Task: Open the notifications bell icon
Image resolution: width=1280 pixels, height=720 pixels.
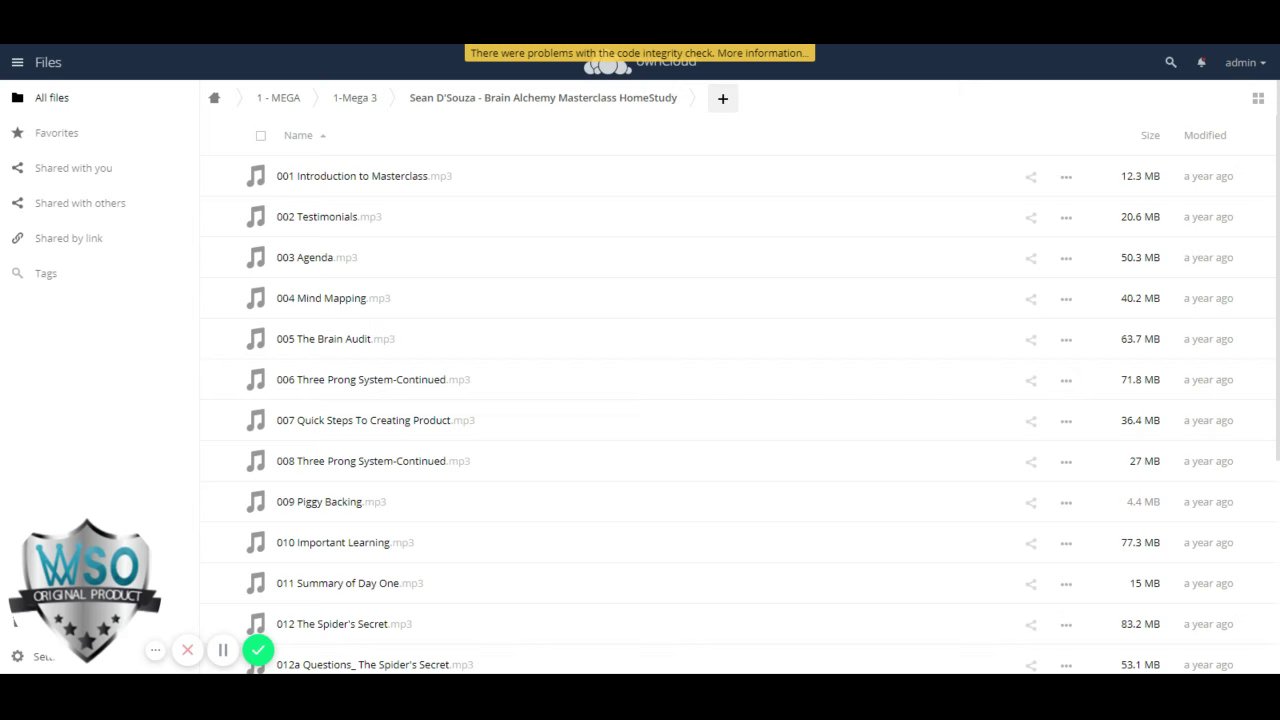Action: coord(1201,62)
